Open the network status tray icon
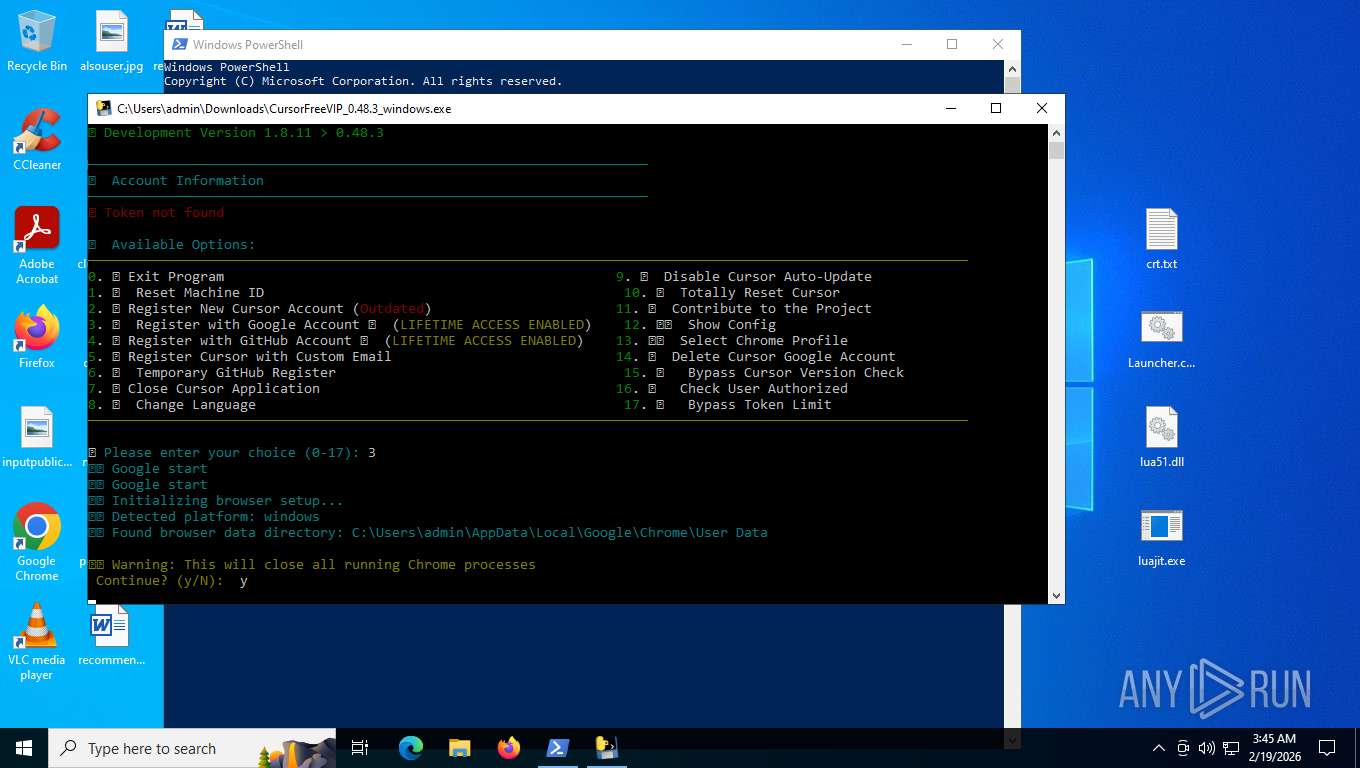Image resolution: width=1360 pixels, height=768 pixels. (x=1229, y=748)
